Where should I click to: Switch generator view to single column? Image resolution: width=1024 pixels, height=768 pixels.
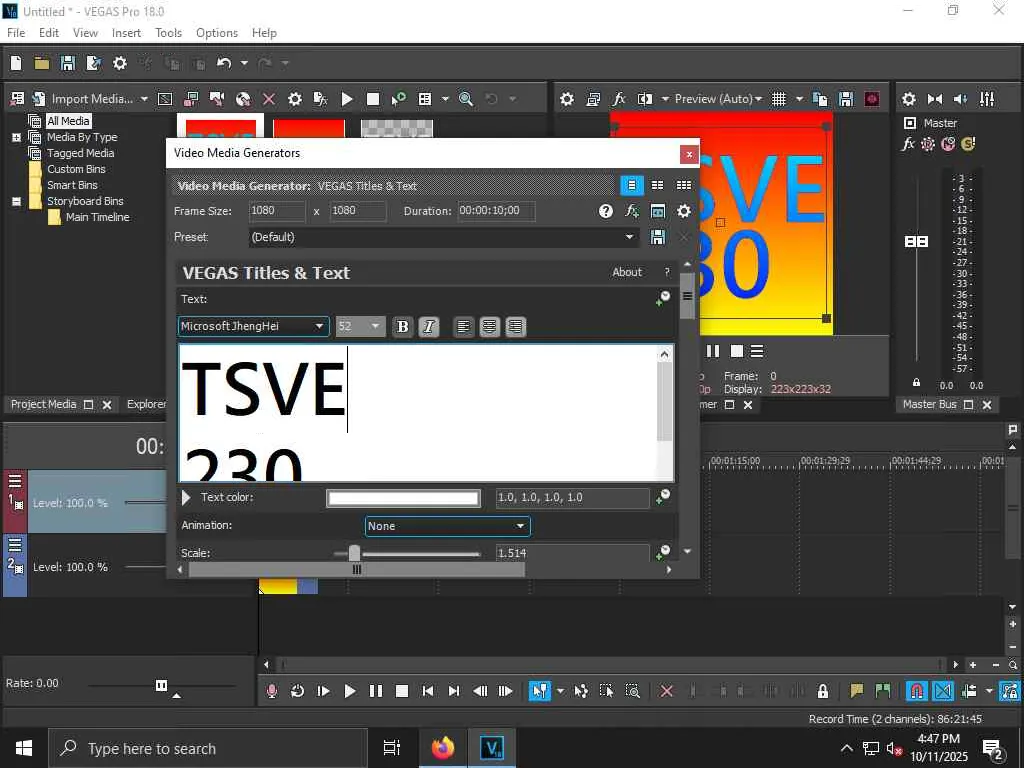632,185
